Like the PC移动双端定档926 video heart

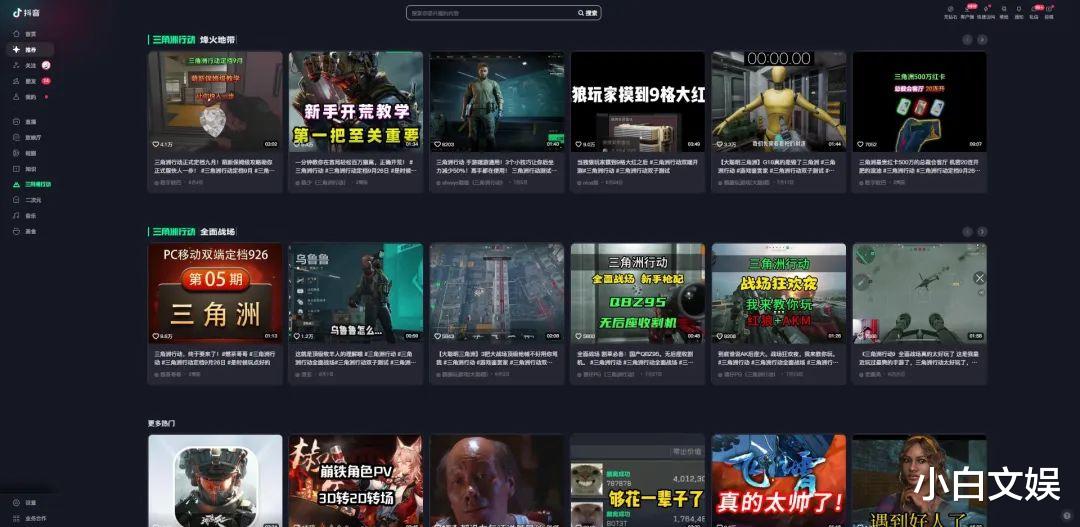[x=156, y=336]
